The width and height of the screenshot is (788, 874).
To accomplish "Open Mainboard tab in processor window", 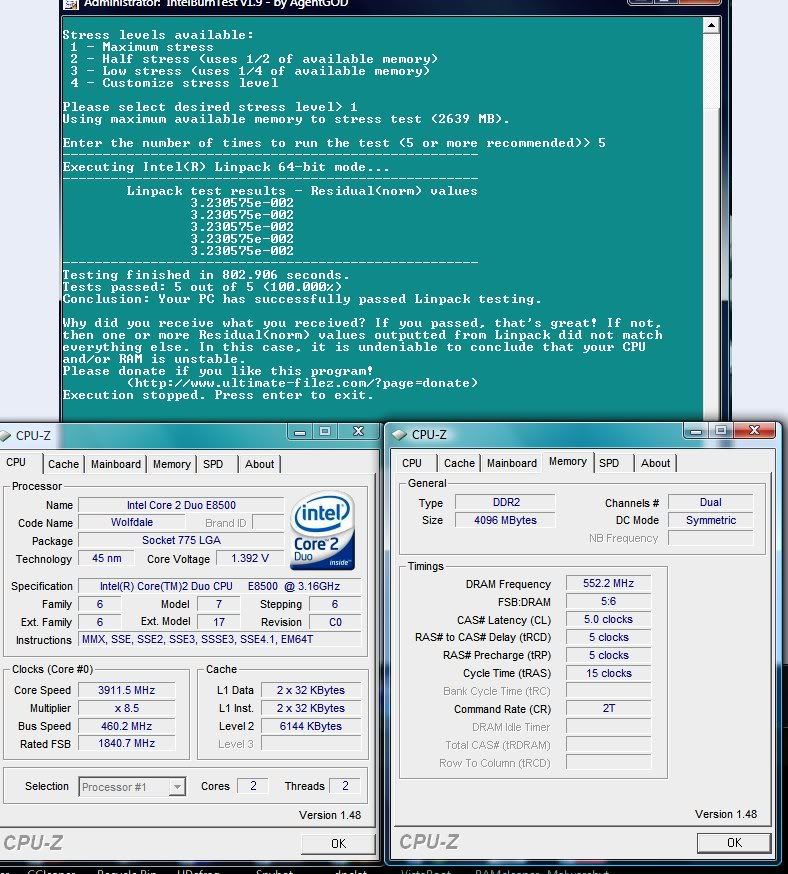I will [116, 464].
